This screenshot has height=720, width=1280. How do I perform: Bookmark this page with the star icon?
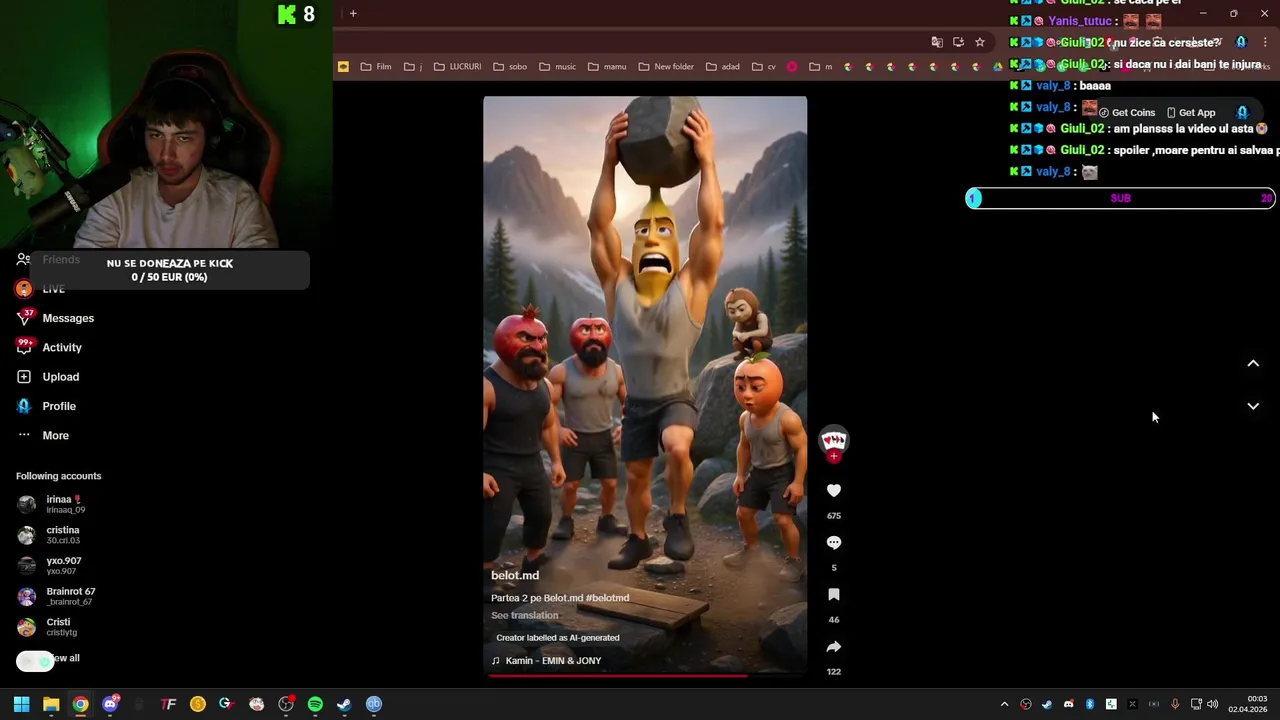coord(980,42)
